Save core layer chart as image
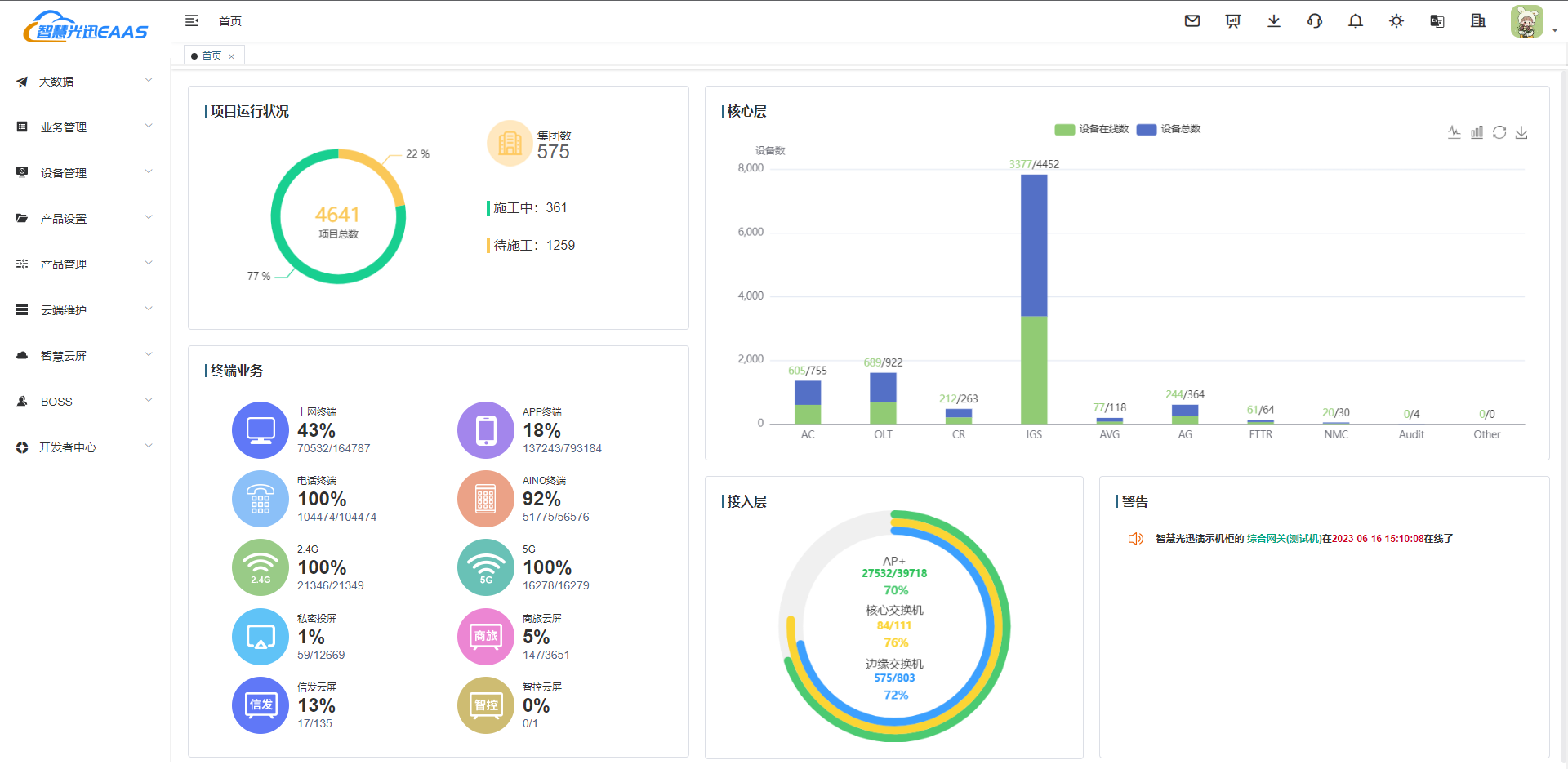 point(1521,132)
